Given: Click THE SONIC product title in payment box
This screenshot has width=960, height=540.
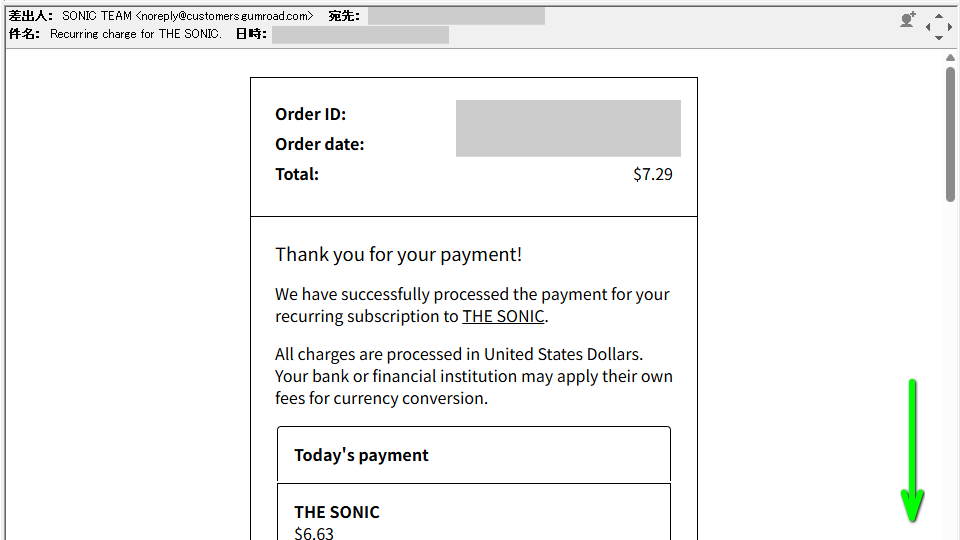Looking at the screenshot, I should [x=337, y=512].
